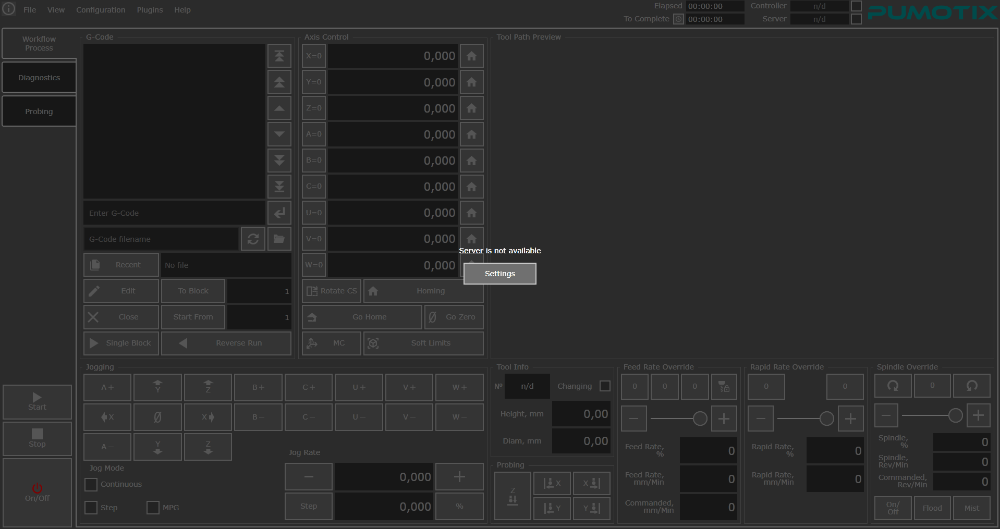Click the G-Code filename field
Image resolution: width=1000 pixels, height=529 pixels.
click(161, 239)
